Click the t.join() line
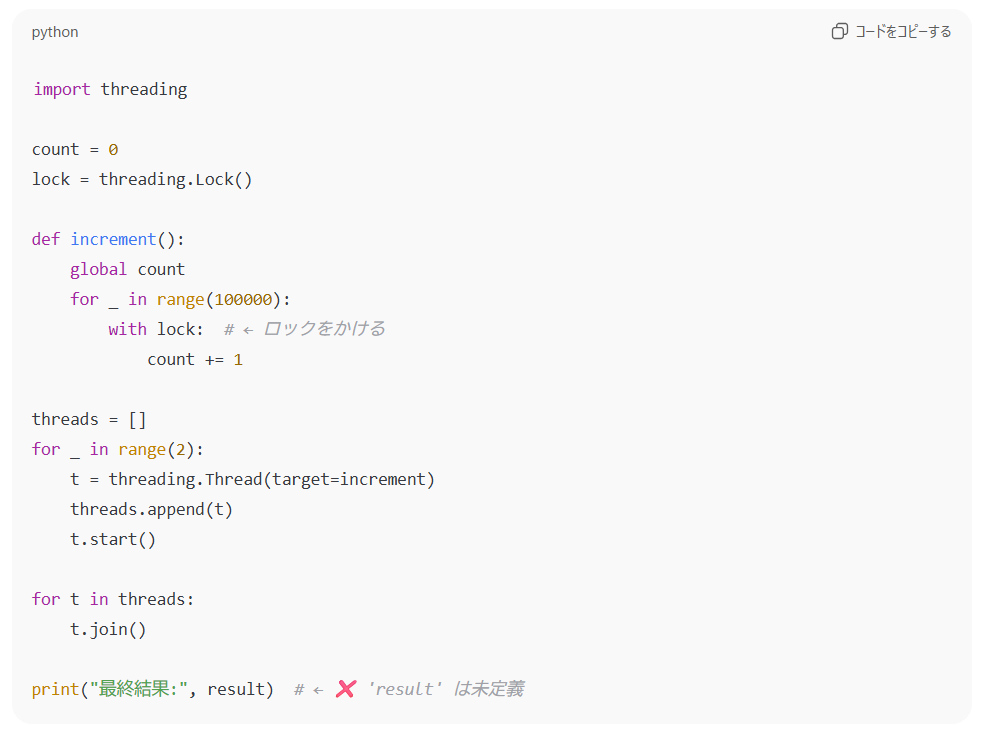 (x=108, y=629)
